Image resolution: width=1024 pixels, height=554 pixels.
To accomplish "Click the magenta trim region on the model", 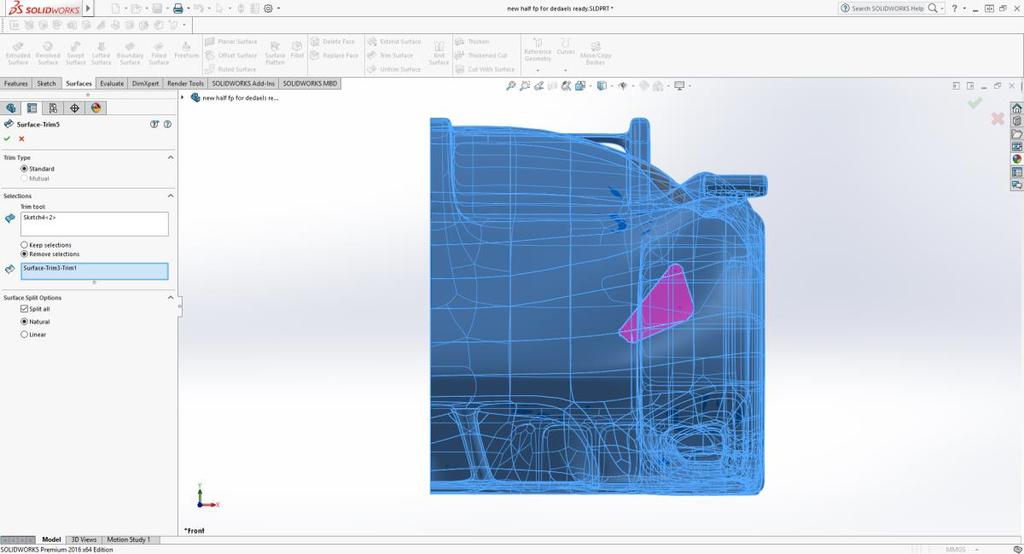I will click(x=661, y=304).
